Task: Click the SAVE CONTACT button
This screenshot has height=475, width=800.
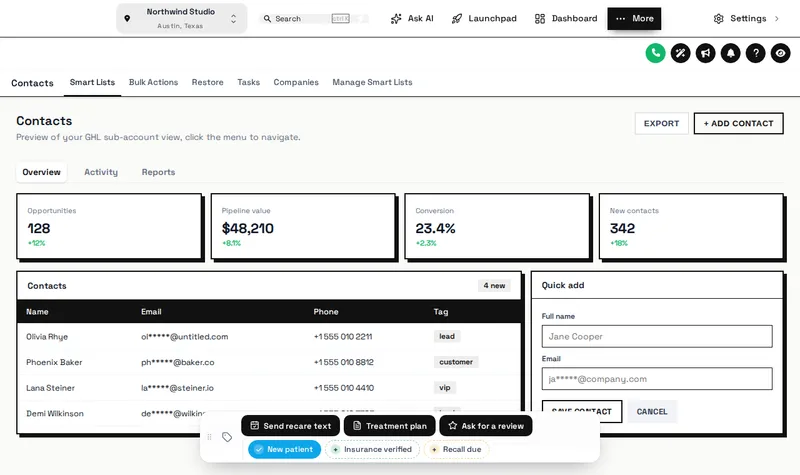Action: pos(582,411)
